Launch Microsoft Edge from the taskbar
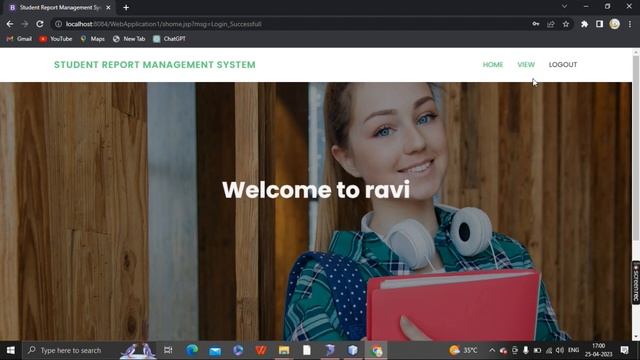This screenshot has height=360, width=640. coord(192,350)
